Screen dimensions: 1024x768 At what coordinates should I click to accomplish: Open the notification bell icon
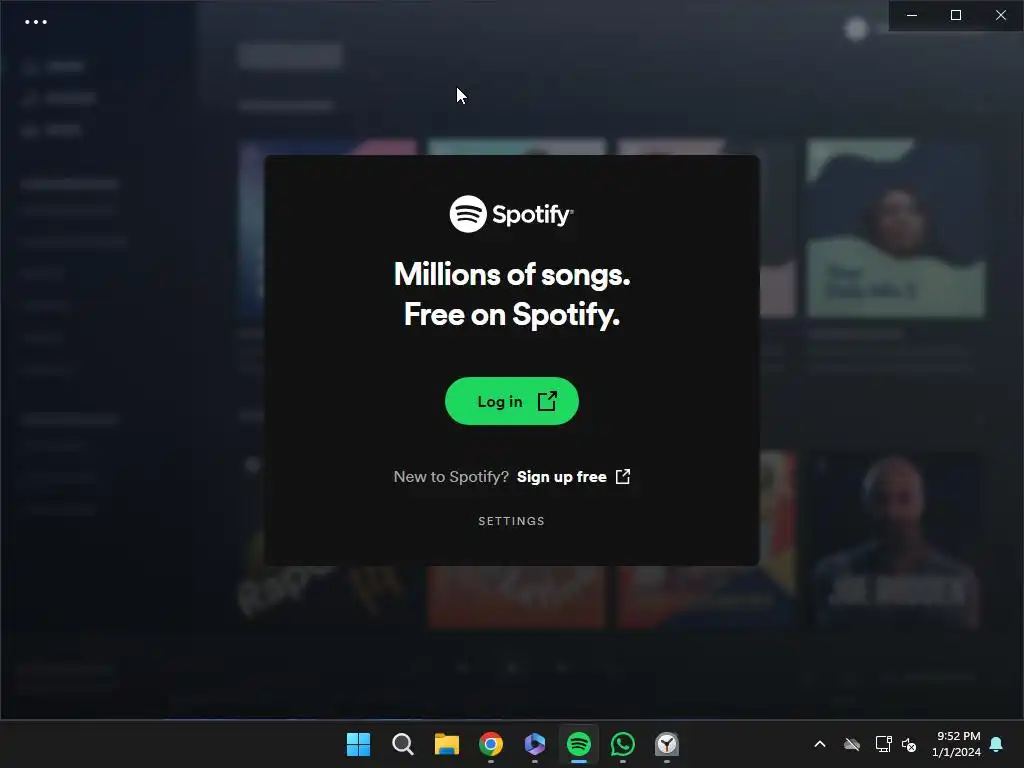click(x=996, y=744)
